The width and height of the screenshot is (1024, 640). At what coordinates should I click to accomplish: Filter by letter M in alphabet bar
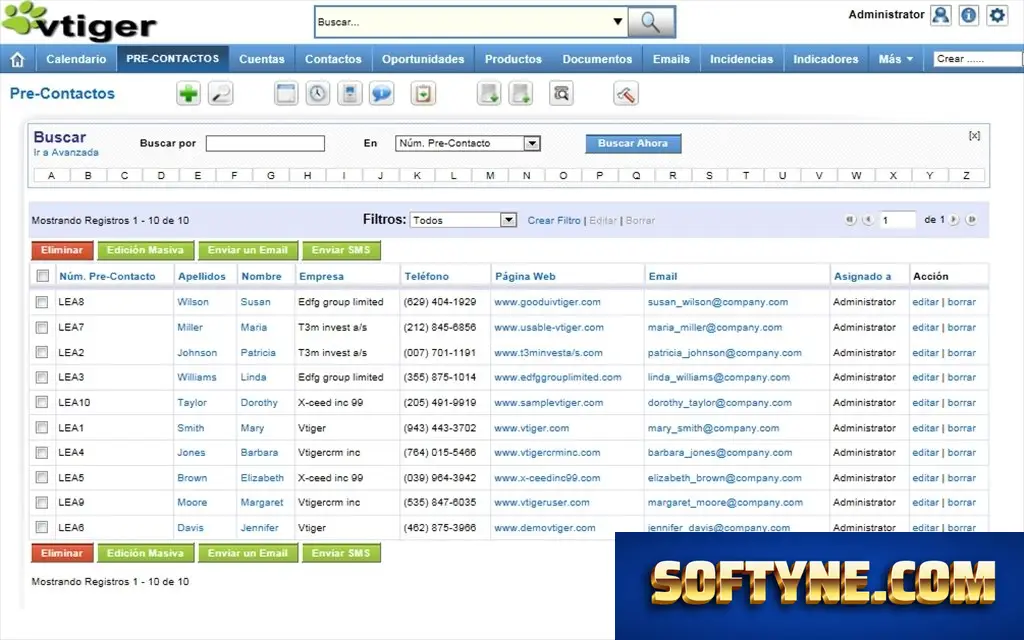(x=490, y=176)
